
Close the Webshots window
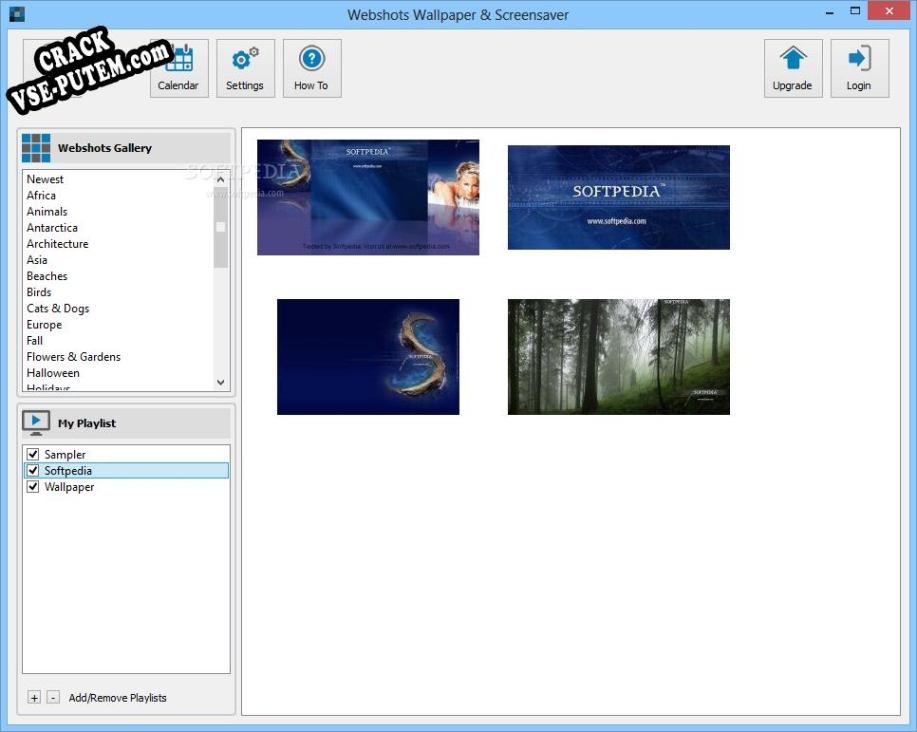pos(889,11)
